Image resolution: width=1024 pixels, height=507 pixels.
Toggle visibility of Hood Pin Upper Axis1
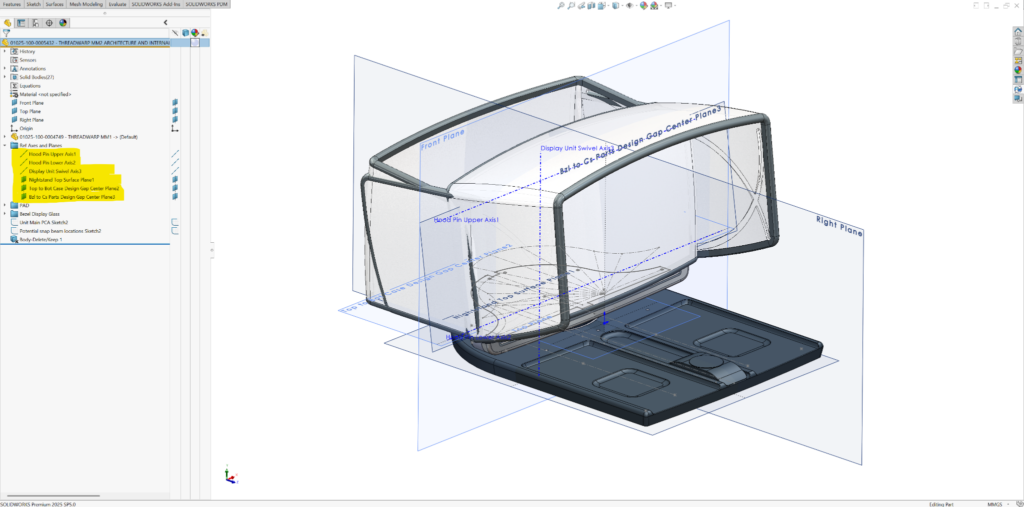pos(175,154)
